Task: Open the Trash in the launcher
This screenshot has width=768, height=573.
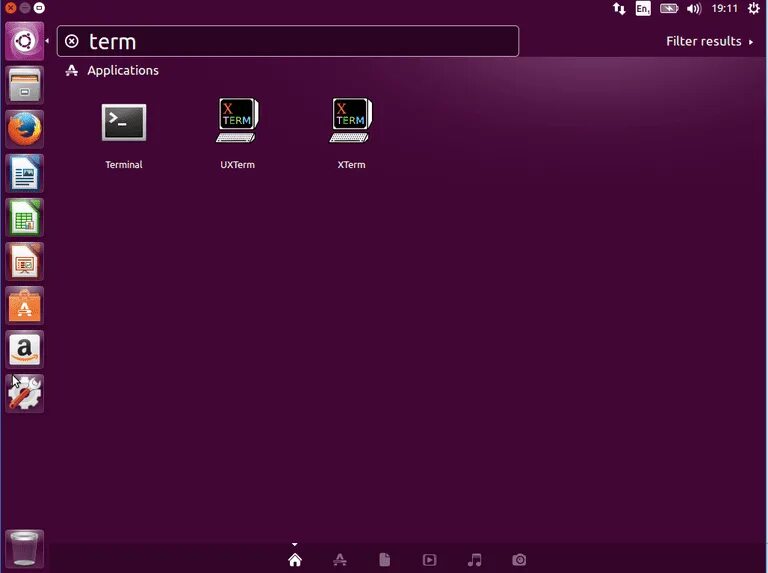Action: pyautogui.click(x=24, y=549)
